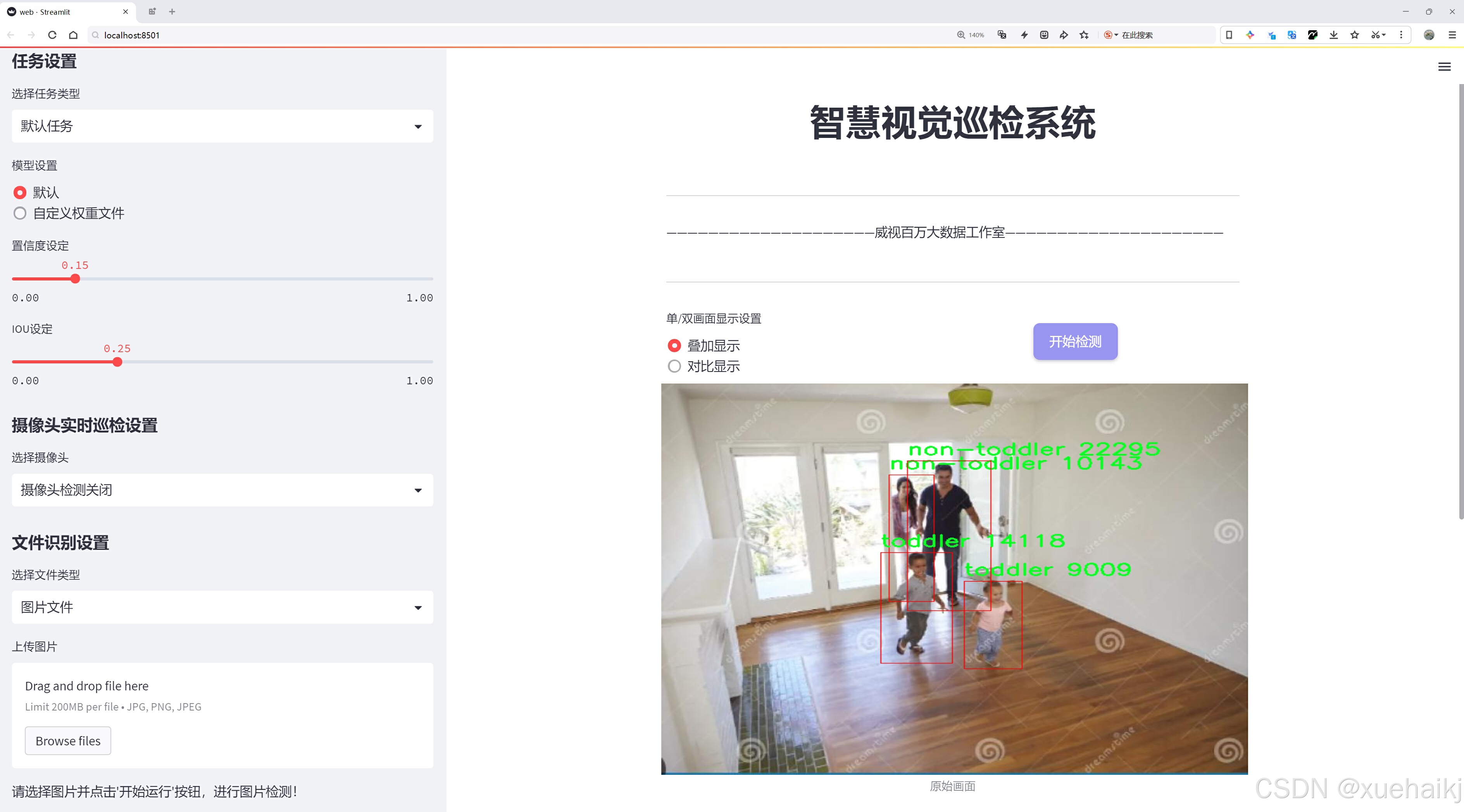Open the blue translate extension icon
Viewport: 1464px width, 812px height.
click(x=1292, y=34)
